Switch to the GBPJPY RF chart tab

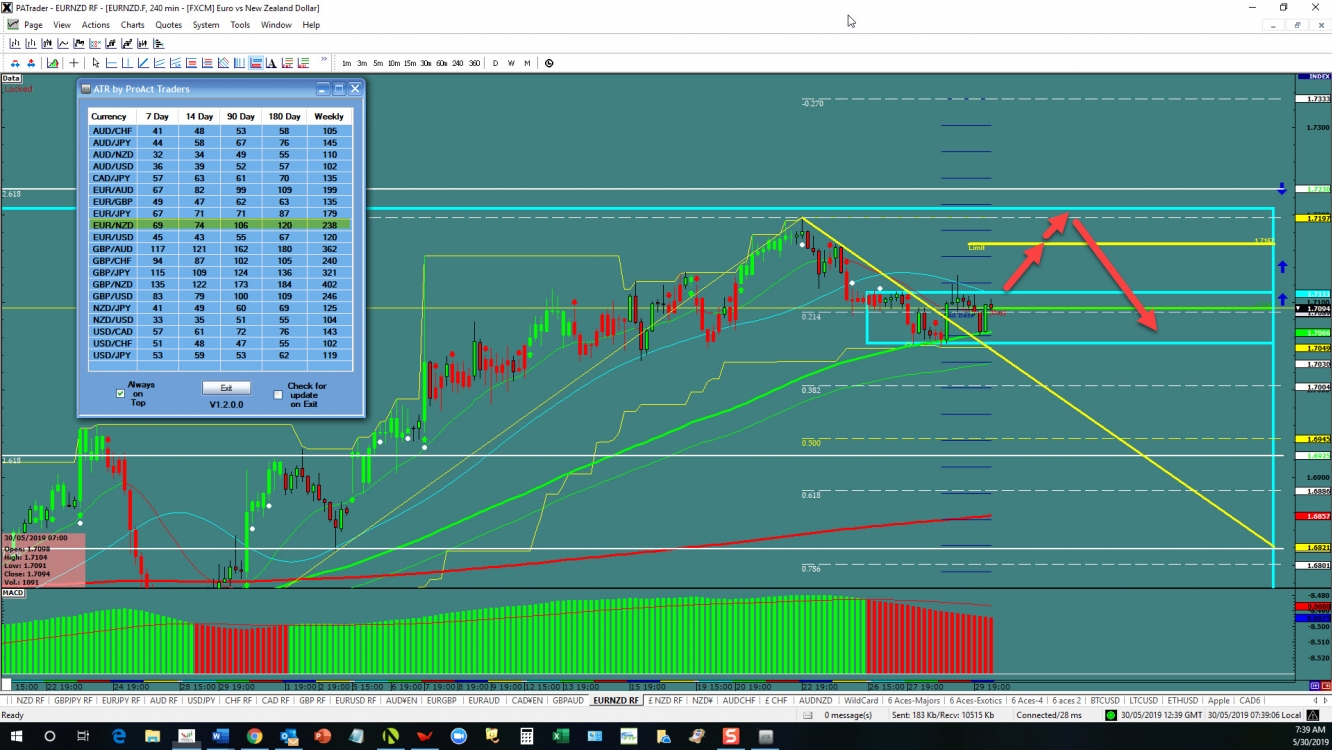(74, 700)
